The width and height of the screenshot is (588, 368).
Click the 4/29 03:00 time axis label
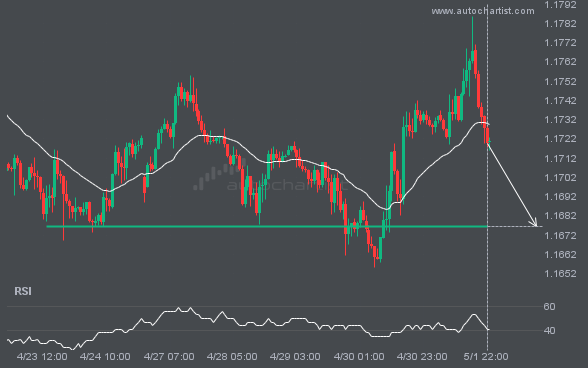coord(295,356)
